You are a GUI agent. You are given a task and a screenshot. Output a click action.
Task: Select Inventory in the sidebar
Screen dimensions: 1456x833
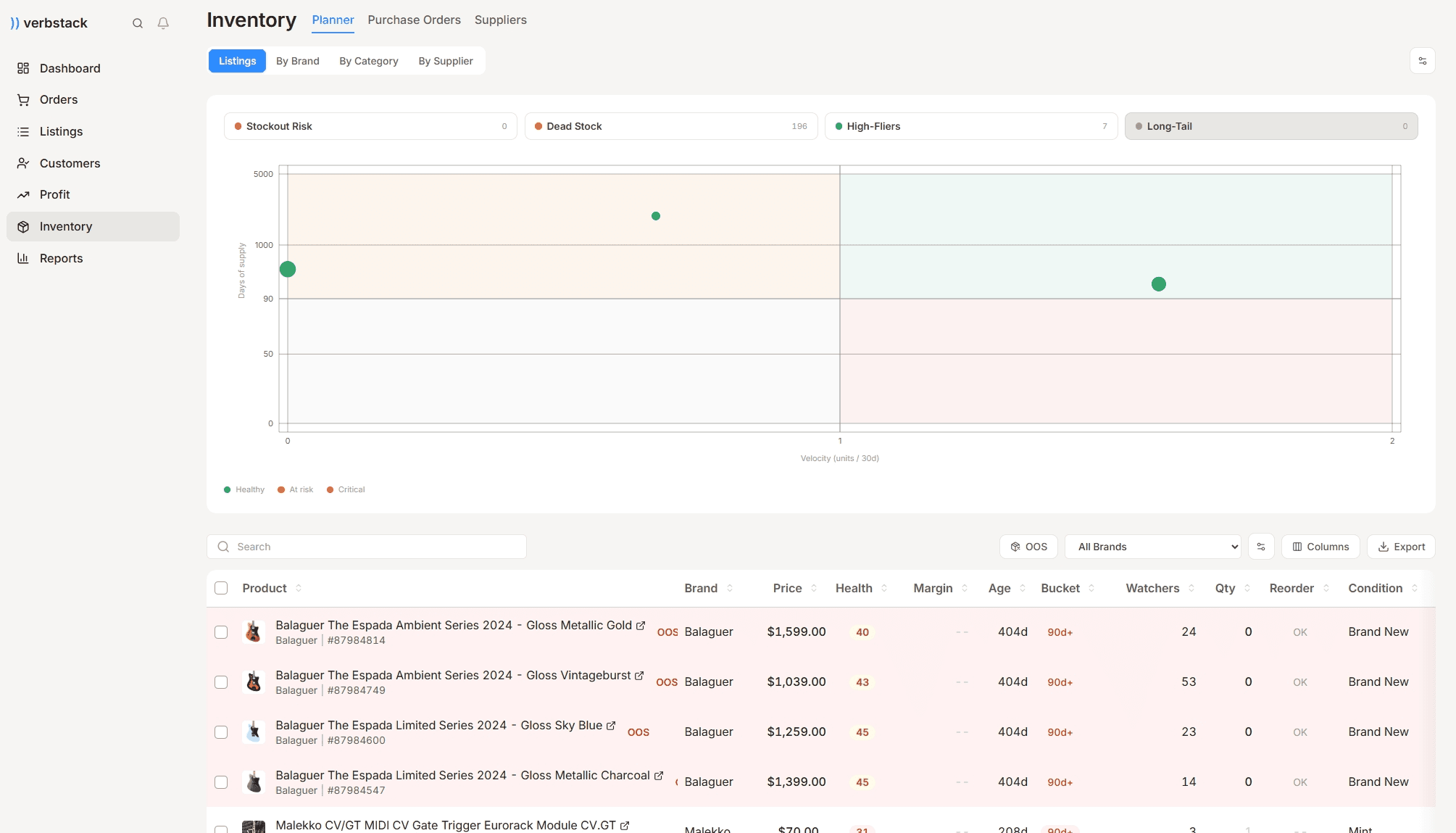click(x=93, y=226)
